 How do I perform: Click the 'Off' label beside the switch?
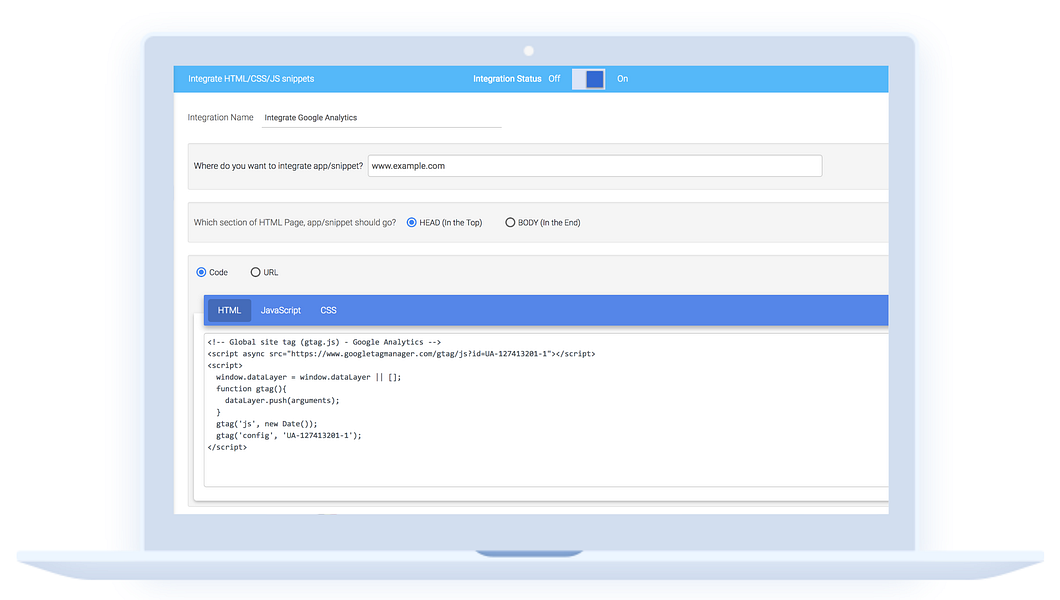coord(554,79)
